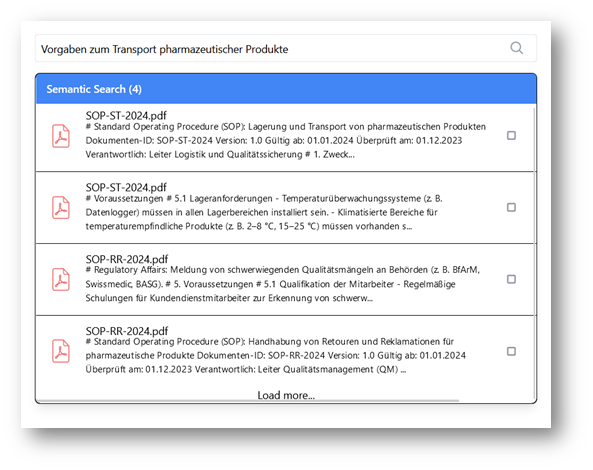Click snippet 'Verantwortlich: Leiter Qualitätsmanagement (QM)'
The width and height of the screenshot is (593, 470).
[x=296, y=369]
